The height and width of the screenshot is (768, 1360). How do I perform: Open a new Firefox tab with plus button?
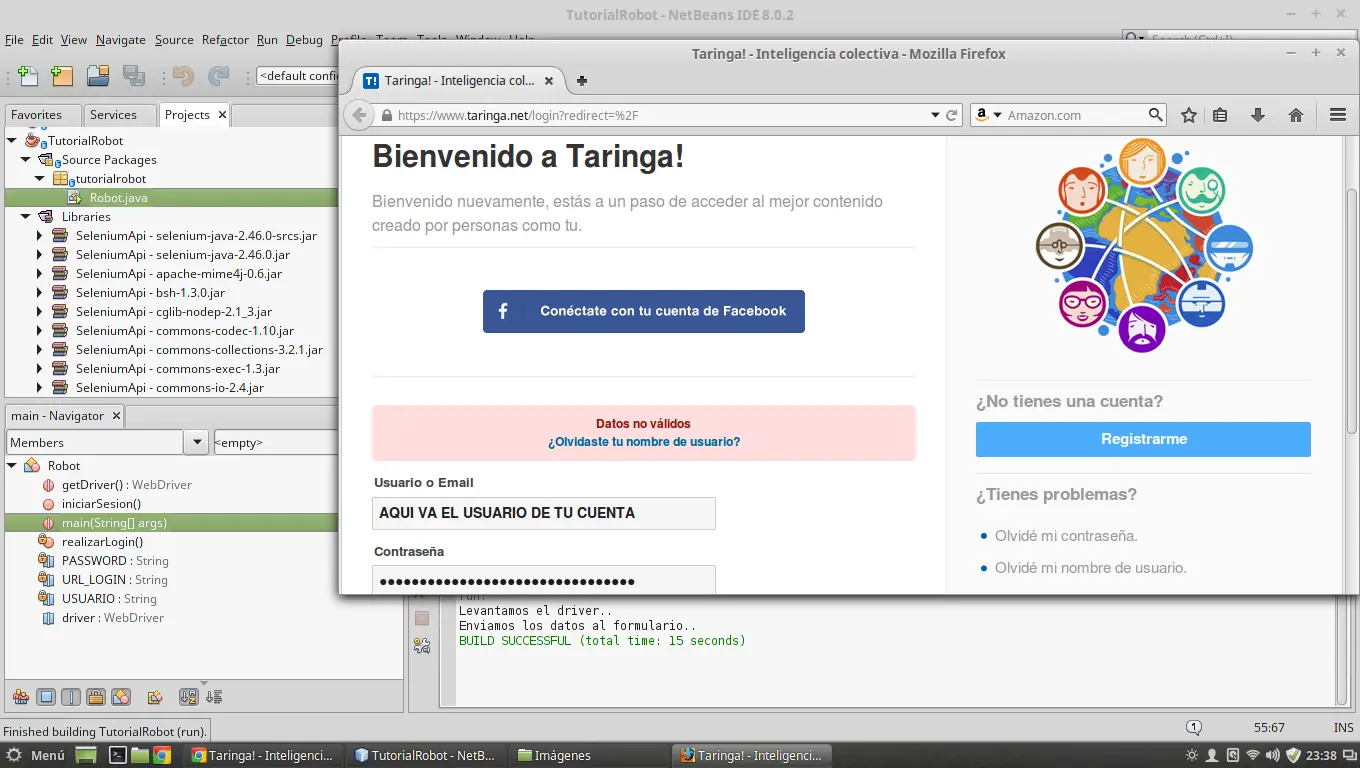click(x=582, y=81)
